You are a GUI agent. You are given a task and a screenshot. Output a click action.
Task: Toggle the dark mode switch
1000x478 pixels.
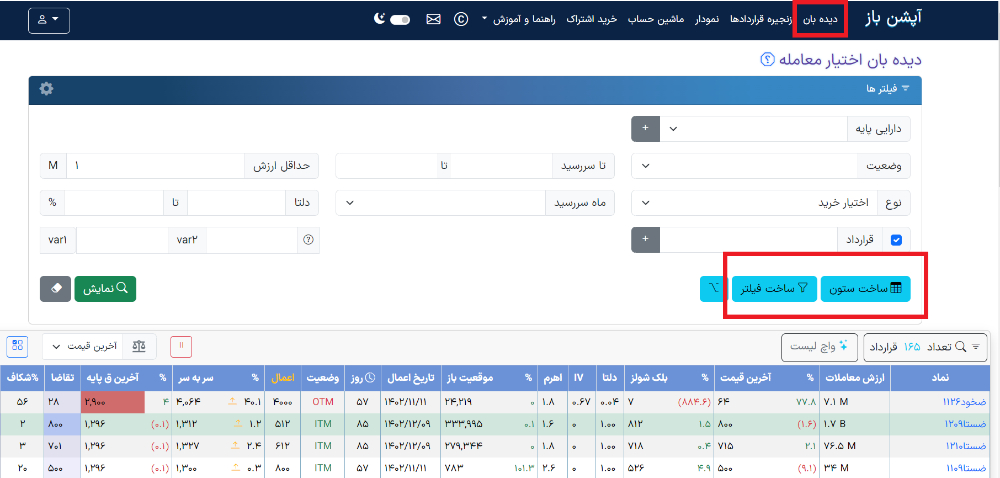click(x=399, y=20)
